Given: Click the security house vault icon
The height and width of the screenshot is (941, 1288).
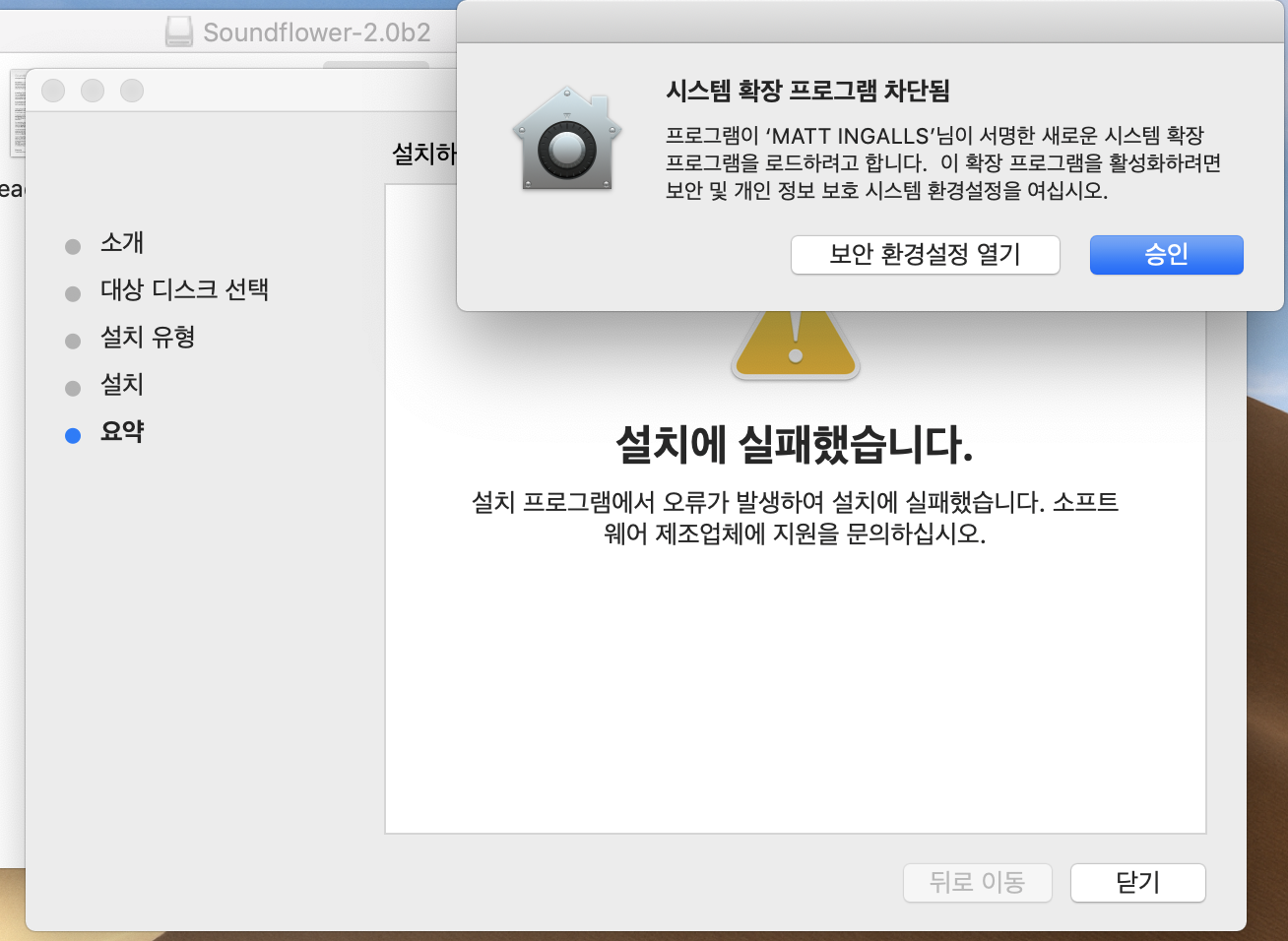Looking at the screenshot, I should pos(566,141).
